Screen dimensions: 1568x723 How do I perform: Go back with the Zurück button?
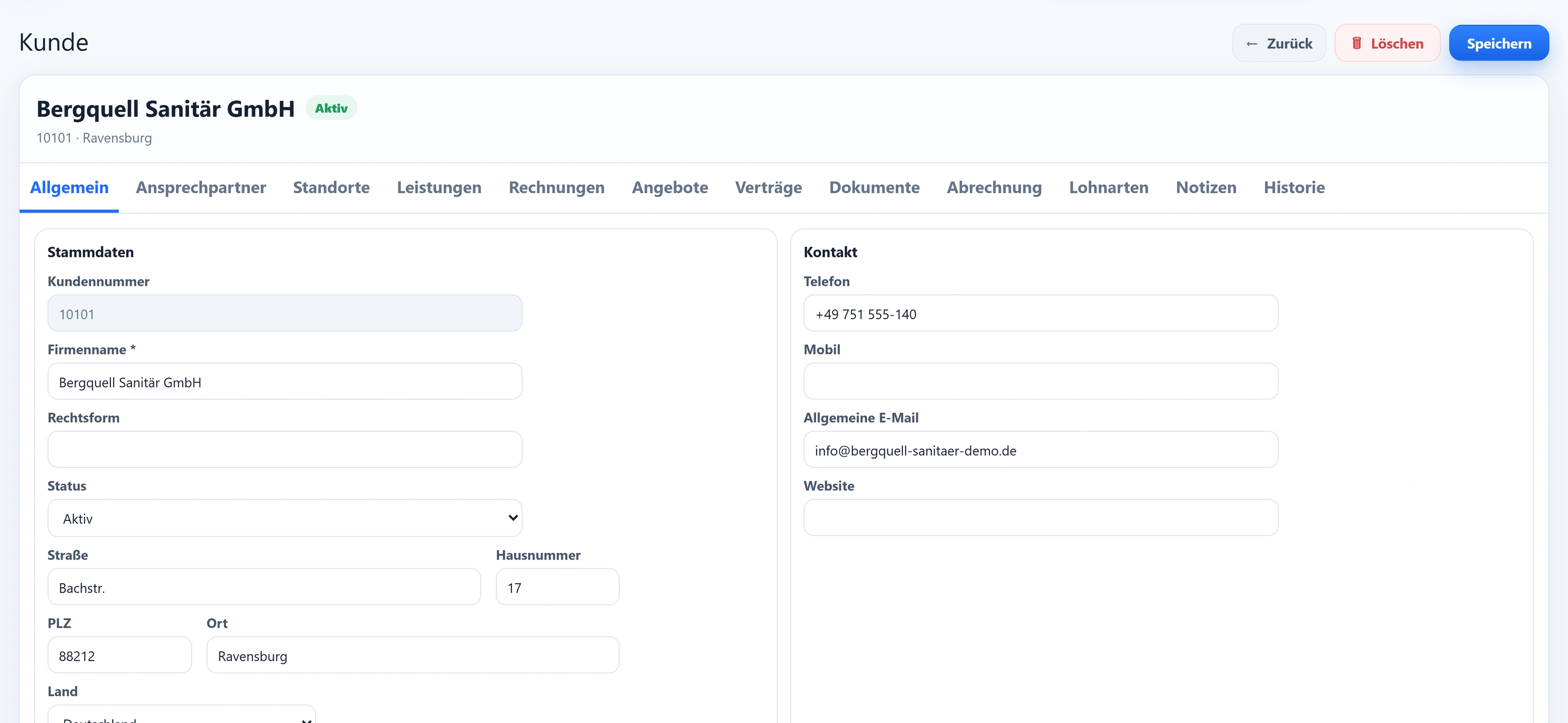[x=1279, y=43]
